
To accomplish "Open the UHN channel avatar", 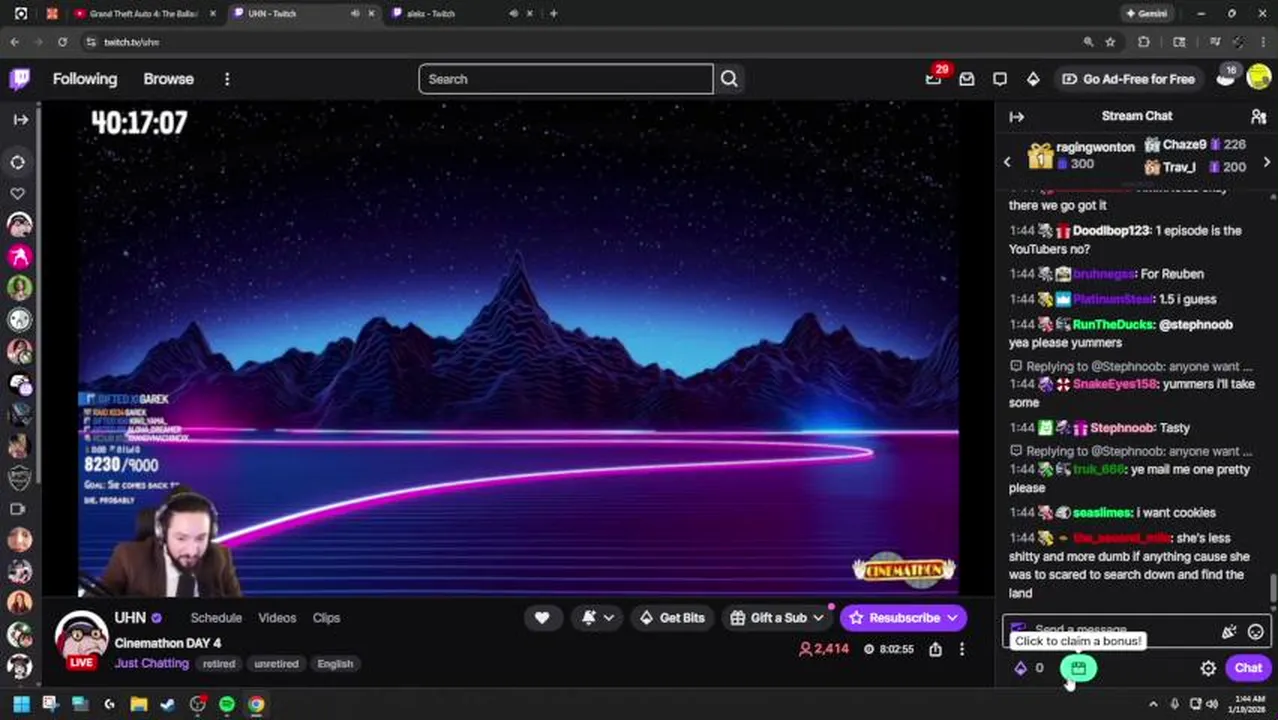I will pos(81,638).
